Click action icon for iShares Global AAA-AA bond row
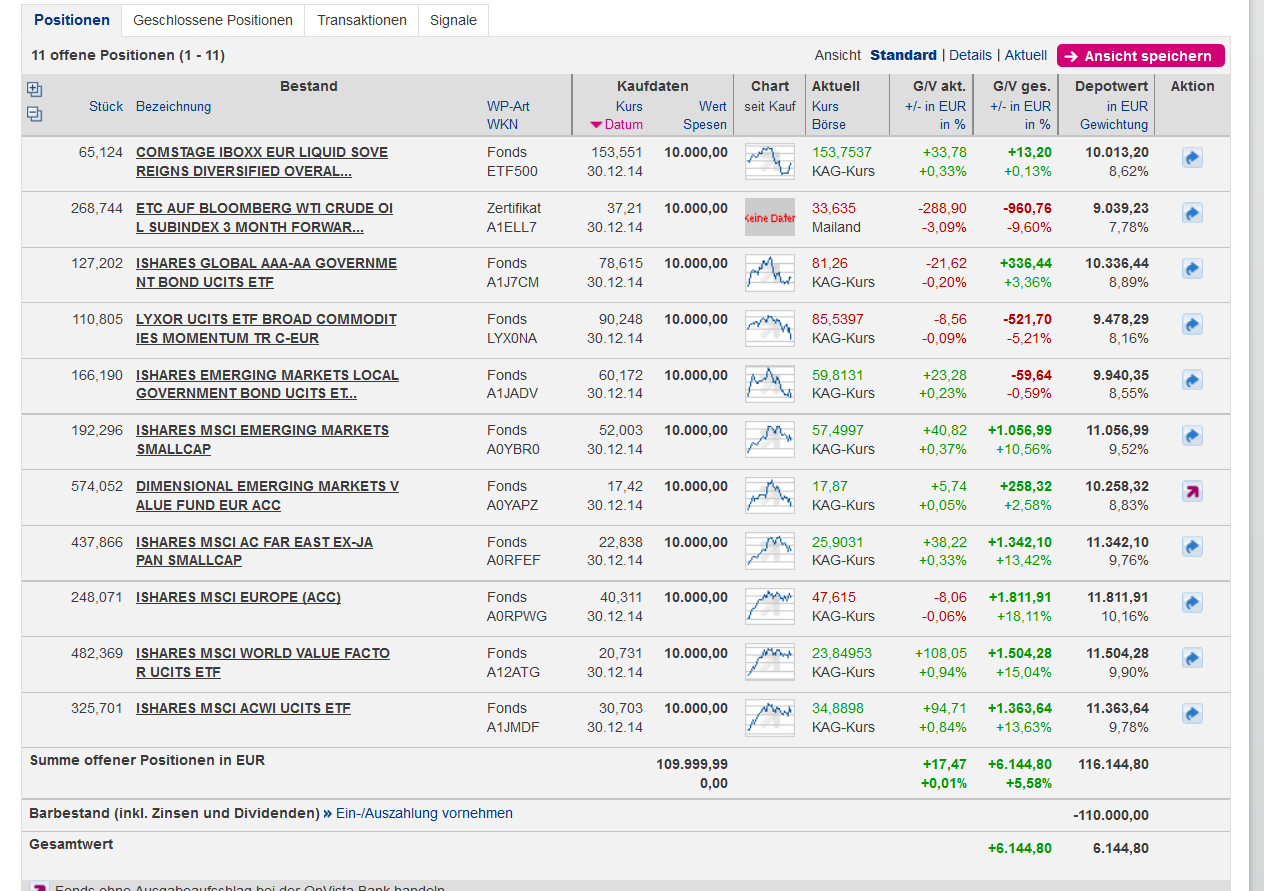1264x891 pixels. tap(1192, 269)
